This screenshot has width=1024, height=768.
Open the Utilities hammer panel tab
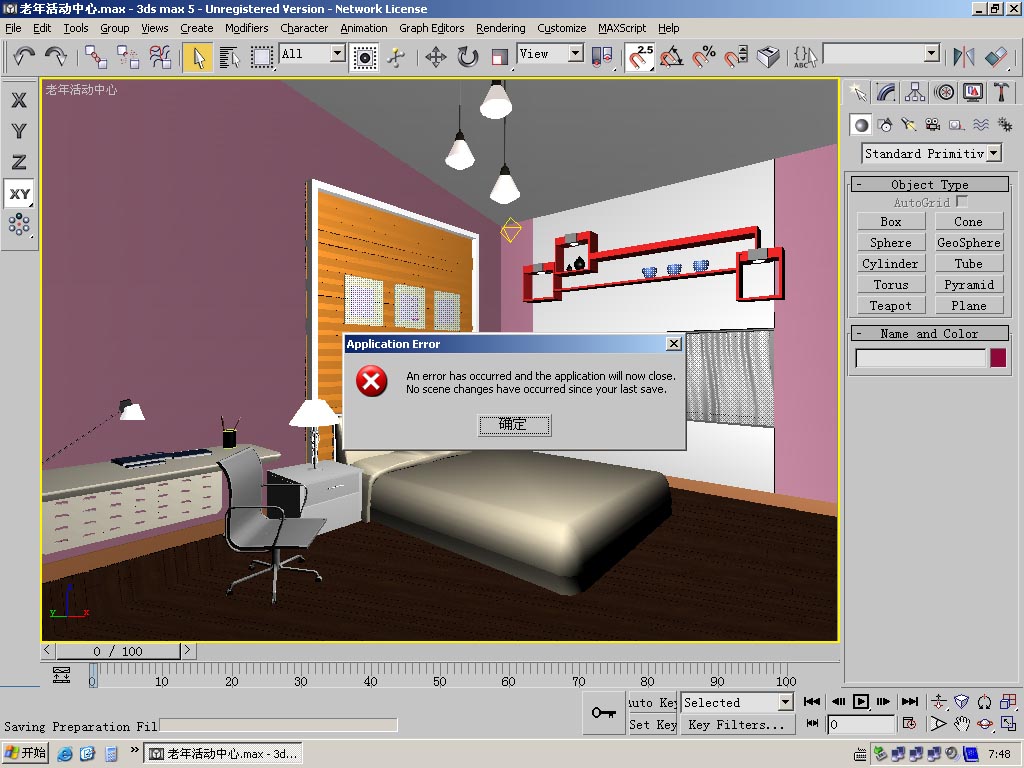tap(1001, 92)
